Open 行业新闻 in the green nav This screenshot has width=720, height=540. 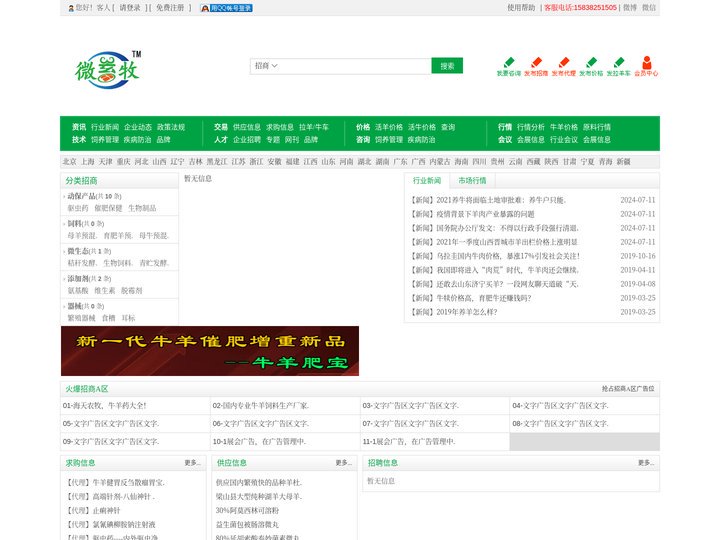click(105, 127)
